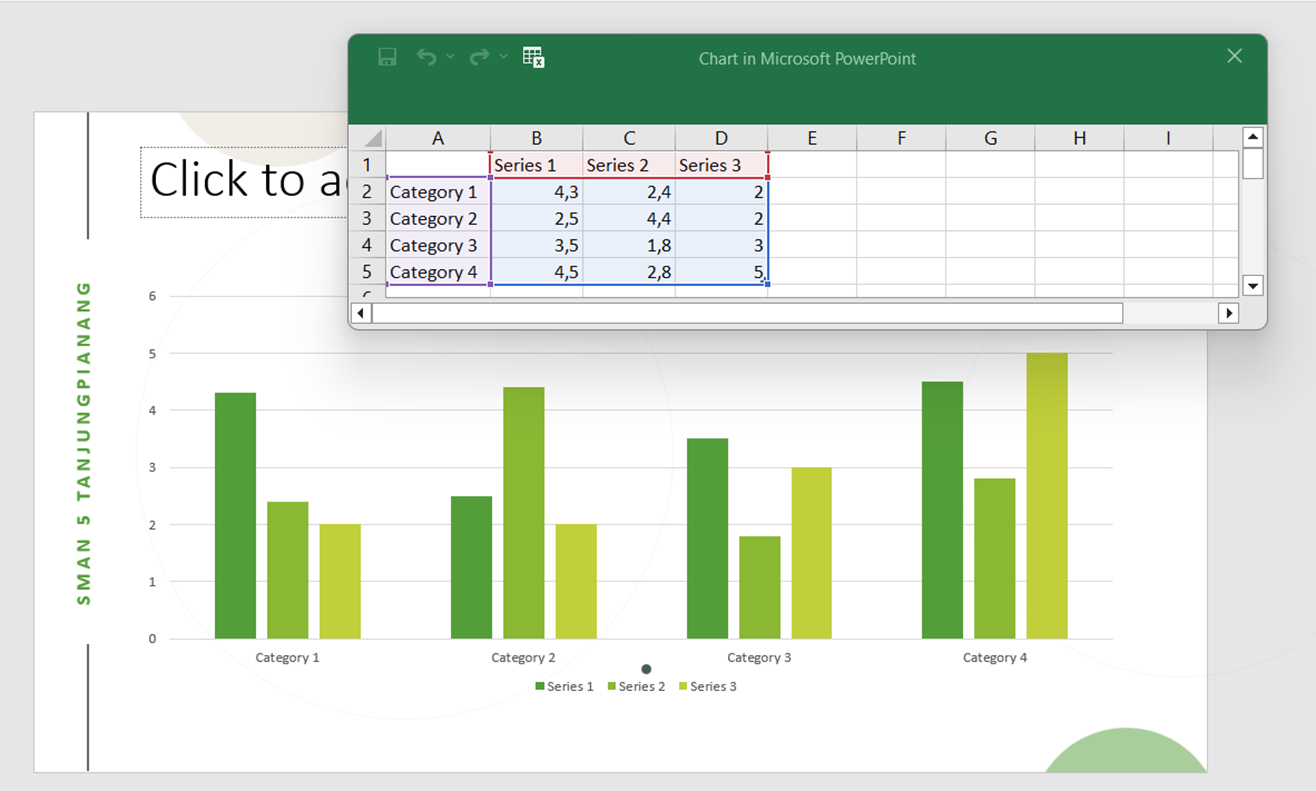Click the horizontal scrollbar left arrow
1316x791 pixels.
click(x=361, y=313)
